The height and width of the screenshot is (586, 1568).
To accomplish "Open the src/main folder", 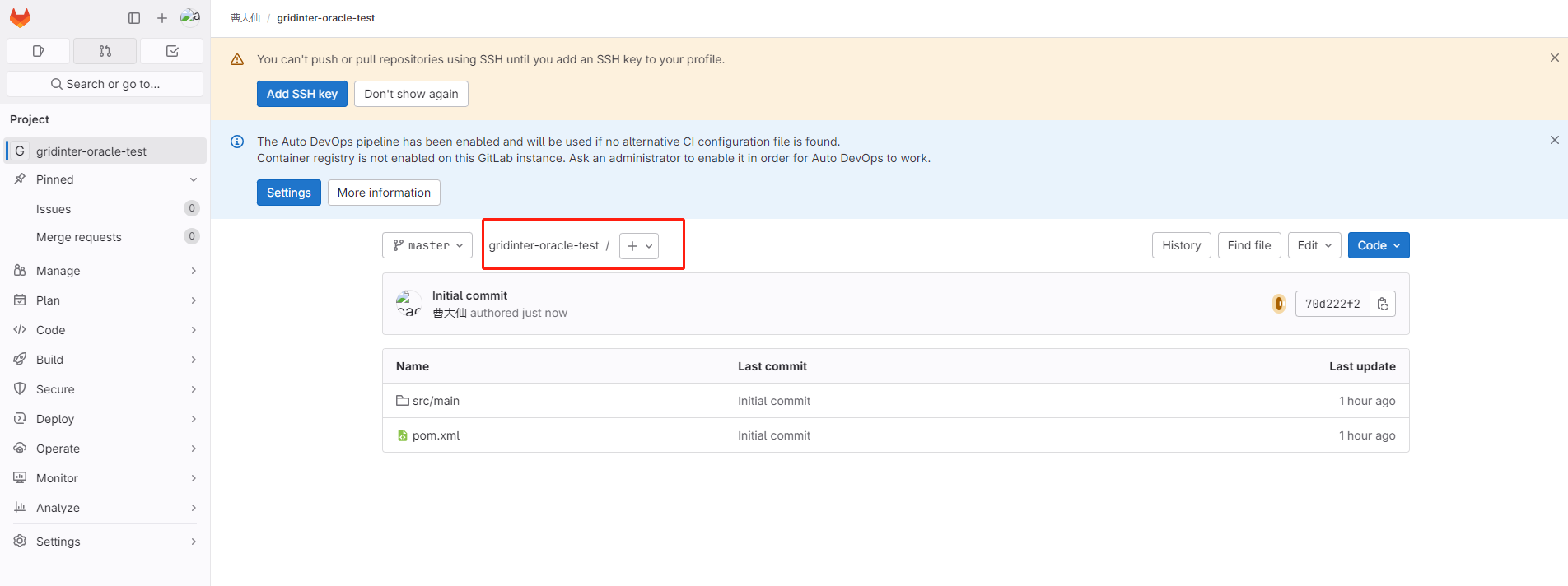I will [436, 401].
